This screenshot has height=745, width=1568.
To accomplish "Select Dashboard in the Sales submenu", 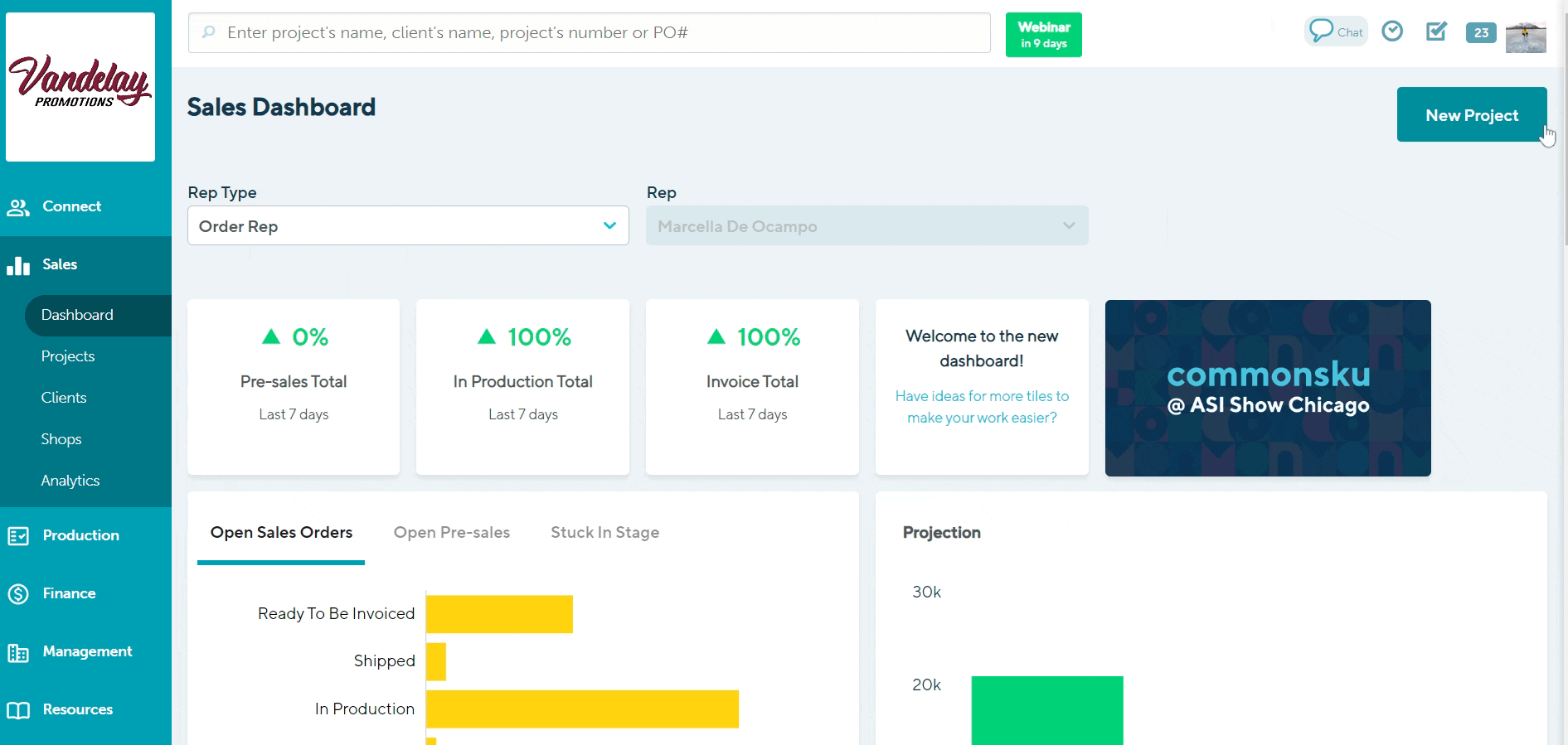I will pos(98,316).
